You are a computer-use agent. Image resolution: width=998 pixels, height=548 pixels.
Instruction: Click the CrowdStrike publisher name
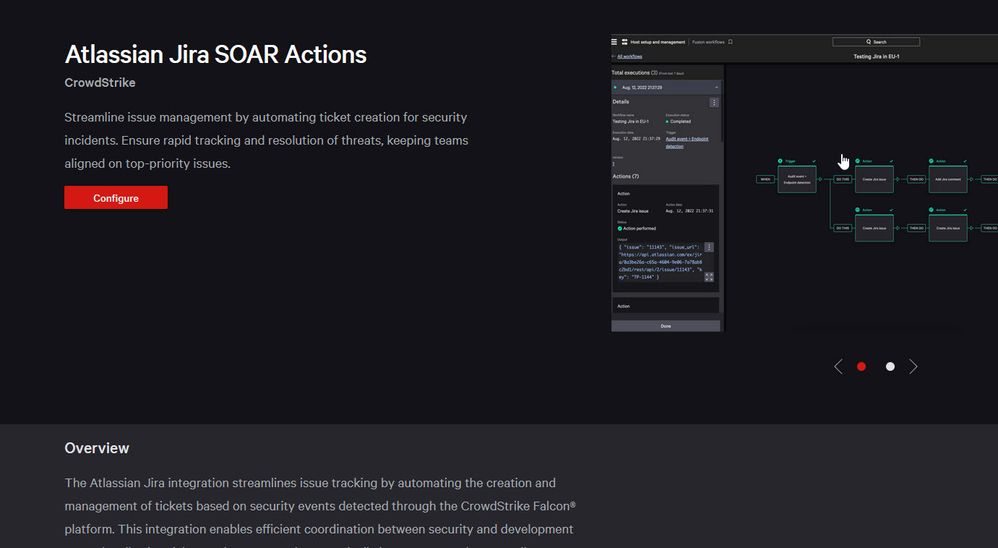[100, 83]
